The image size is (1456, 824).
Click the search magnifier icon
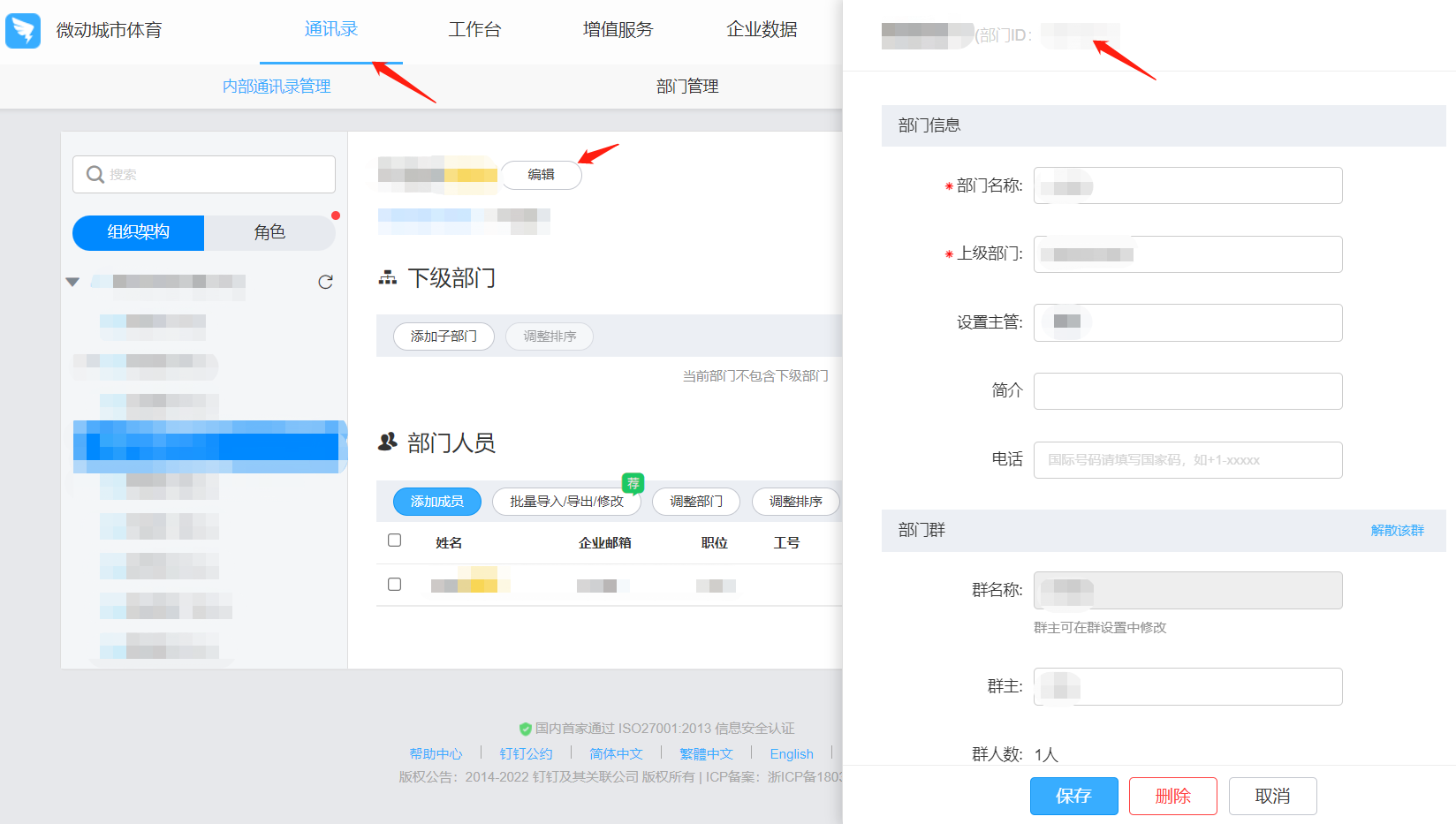(x=95, y=175)
